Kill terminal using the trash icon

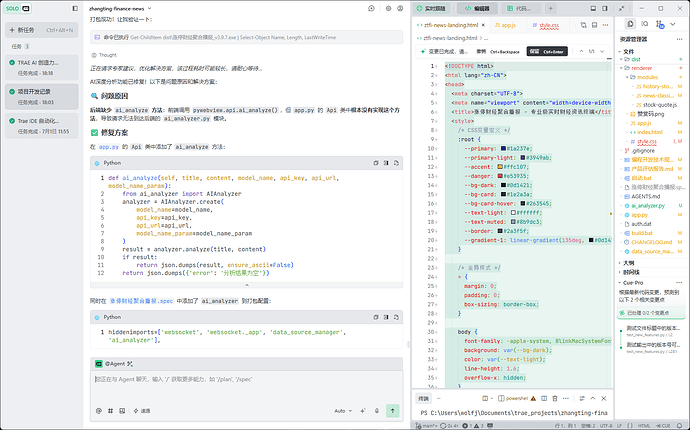(x=555, y=398)
